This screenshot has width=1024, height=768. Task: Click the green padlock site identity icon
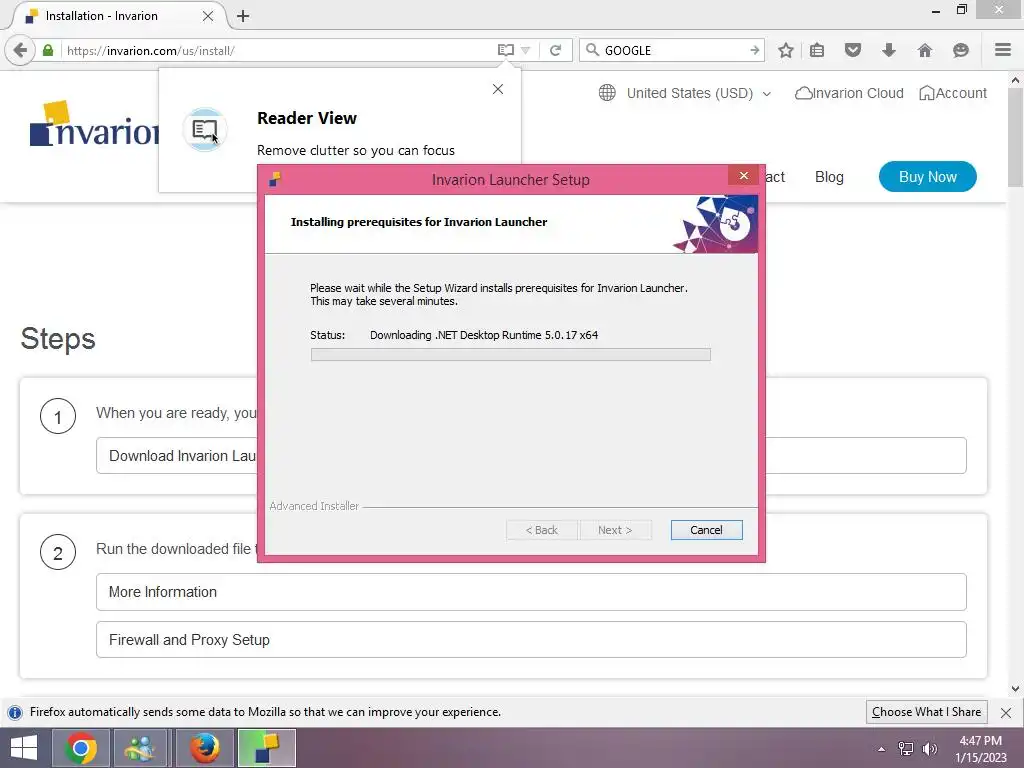point(48,50)
